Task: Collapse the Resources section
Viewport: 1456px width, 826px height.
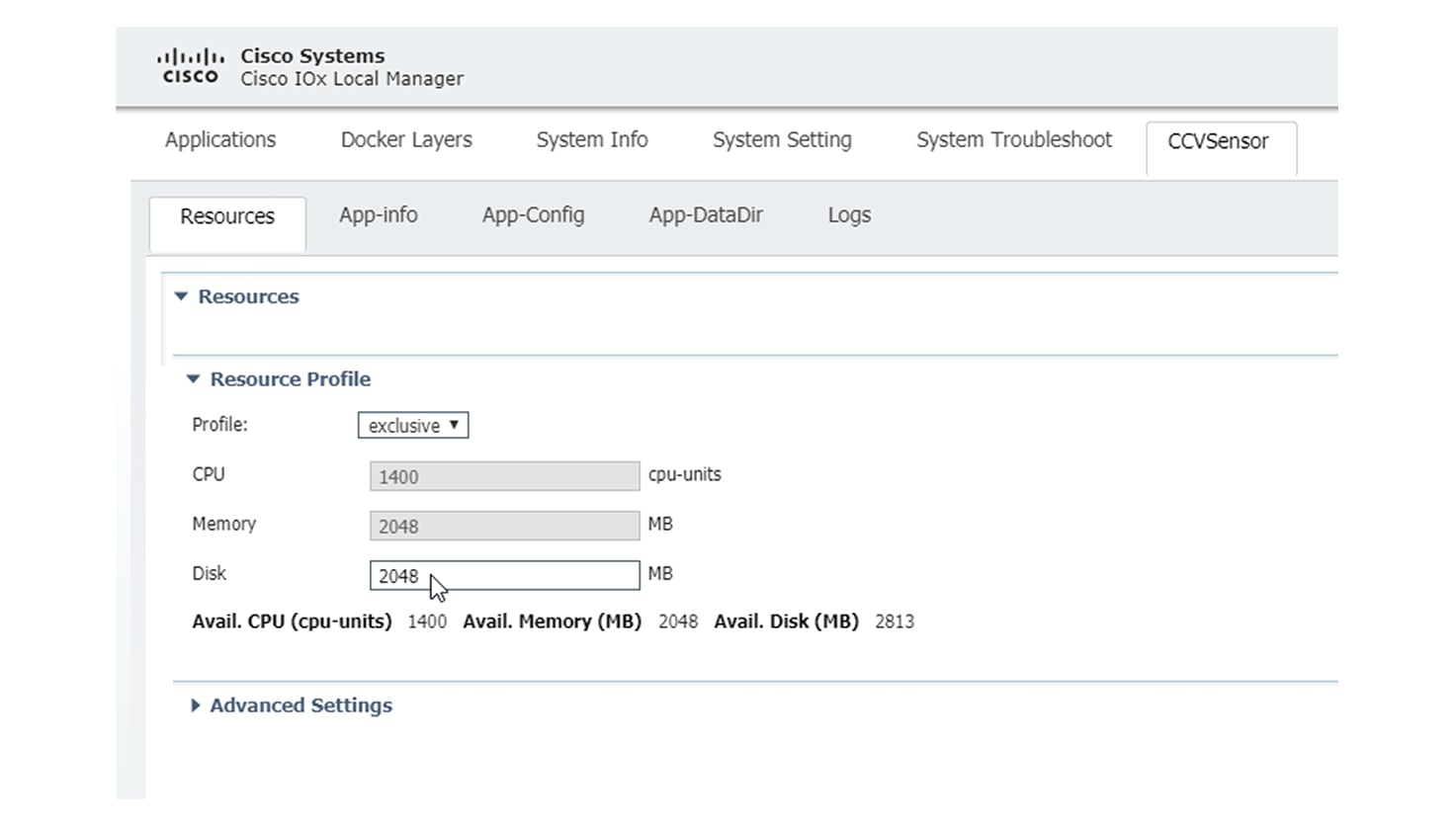Action: pos(181,296)
